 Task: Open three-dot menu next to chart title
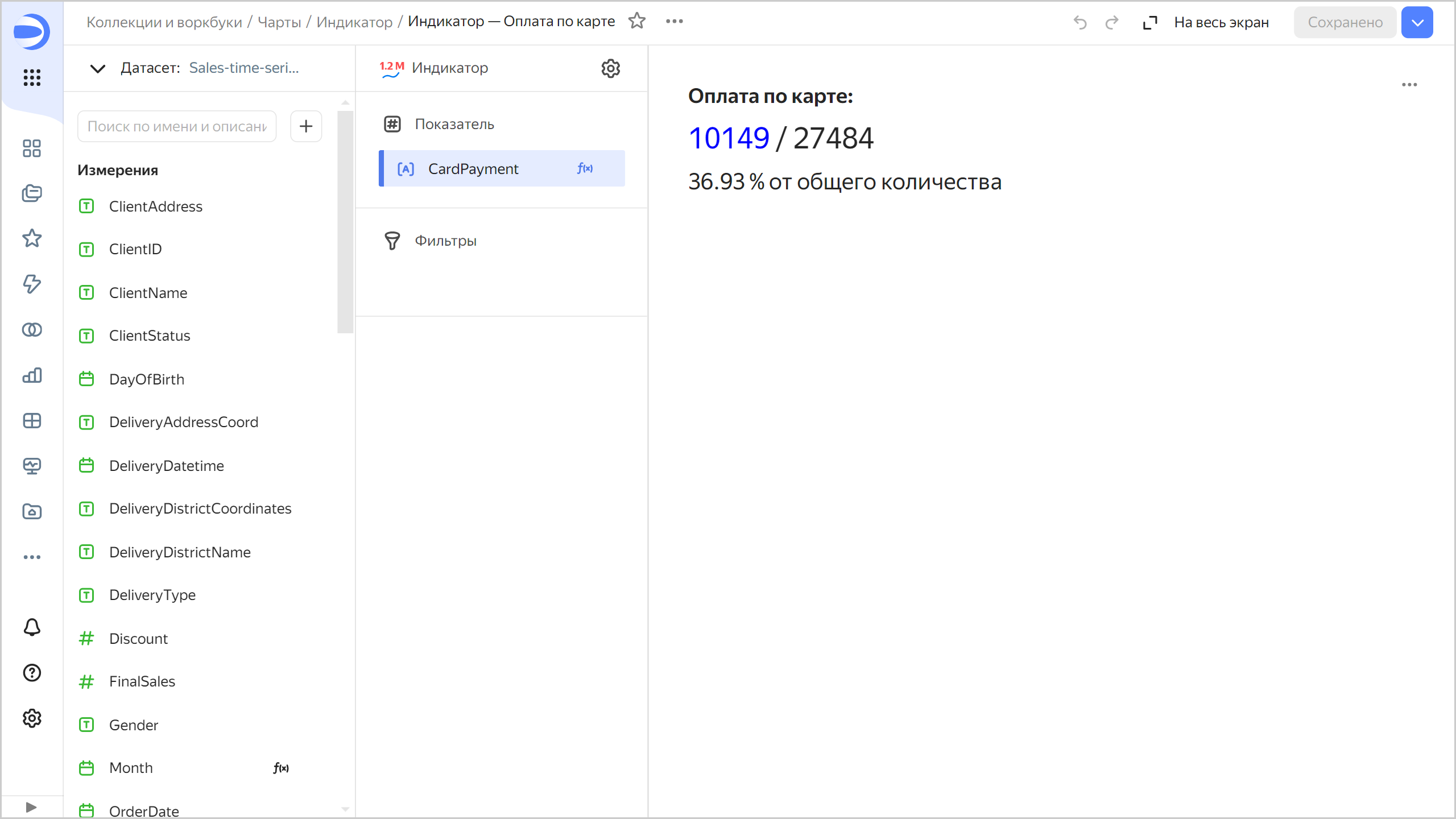click(674, 22)
